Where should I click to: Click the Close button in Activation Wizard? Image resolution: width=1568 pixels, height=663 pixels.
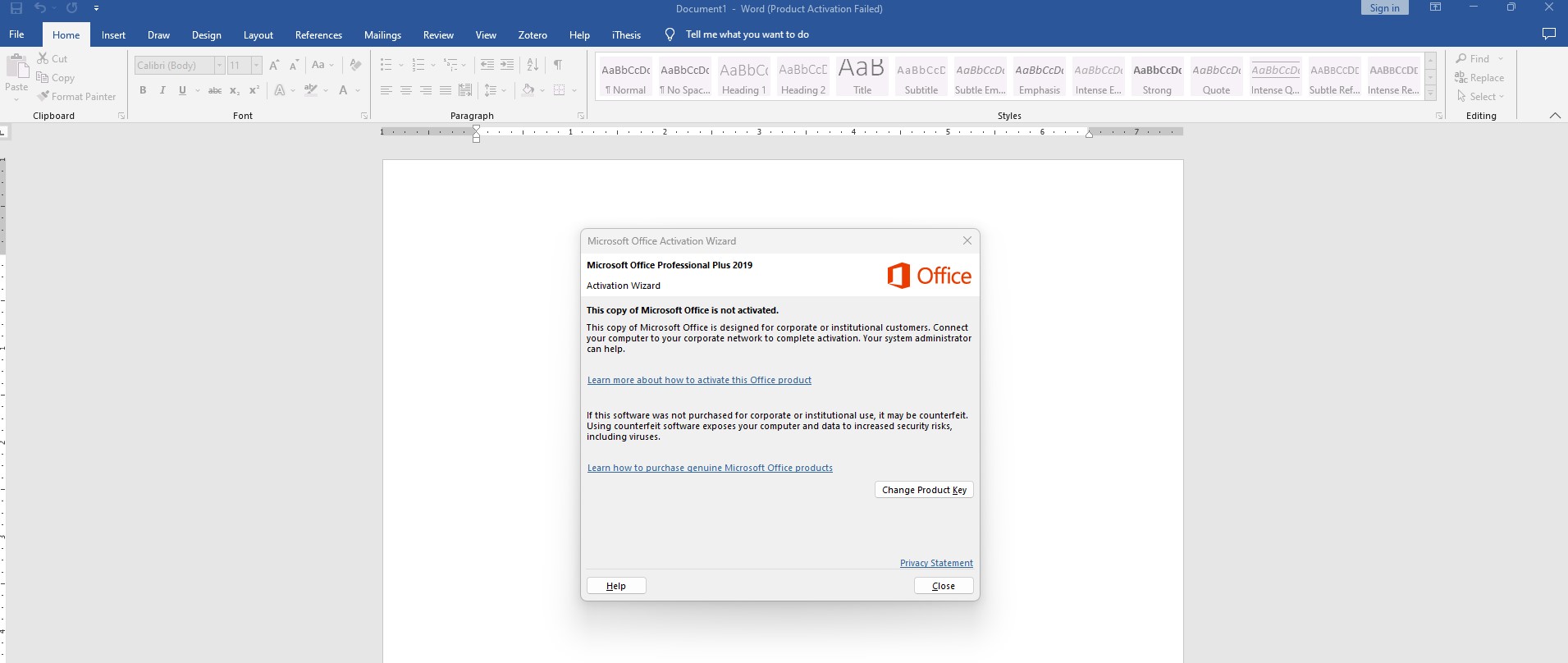tap(944, 586)
